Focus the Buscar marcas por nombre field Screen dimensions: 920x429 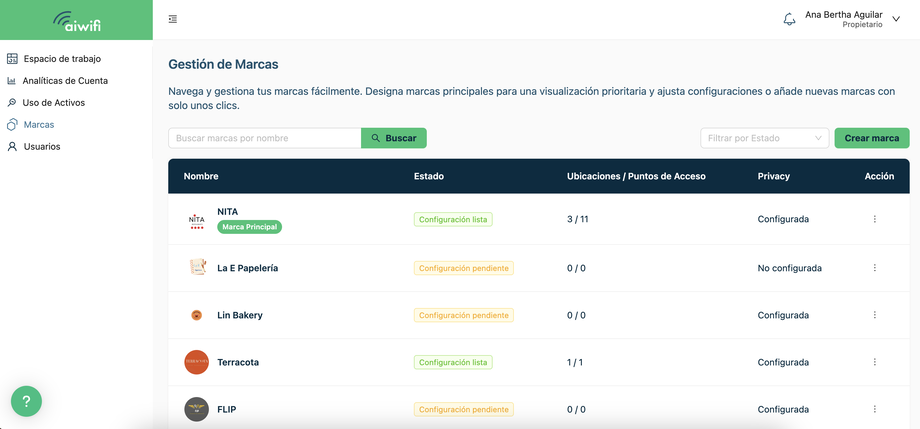(265, 139)
